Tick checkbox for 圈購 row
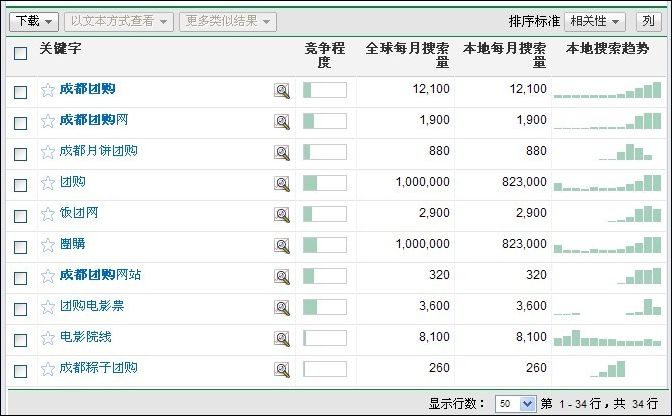672x416 pixels. tap(21, 246)
